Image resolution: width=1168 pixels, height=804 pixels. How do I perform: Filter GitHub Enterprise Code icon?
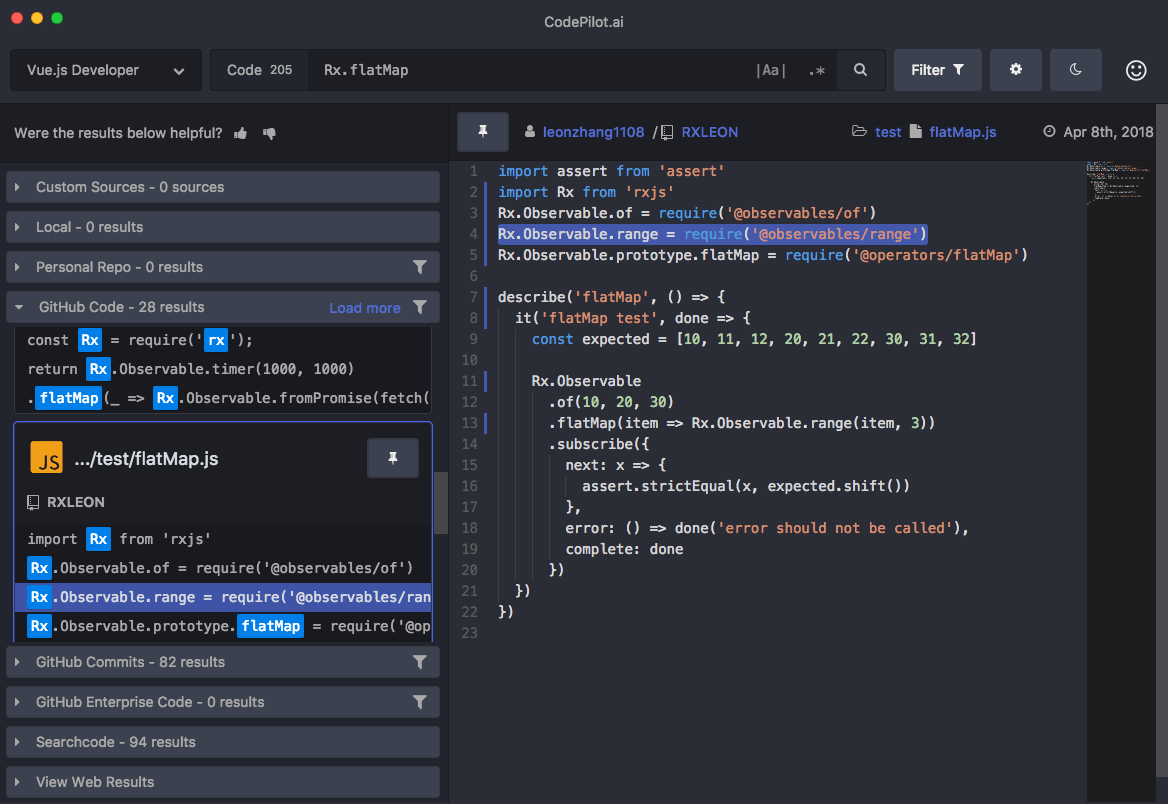[x=420, y=702]
